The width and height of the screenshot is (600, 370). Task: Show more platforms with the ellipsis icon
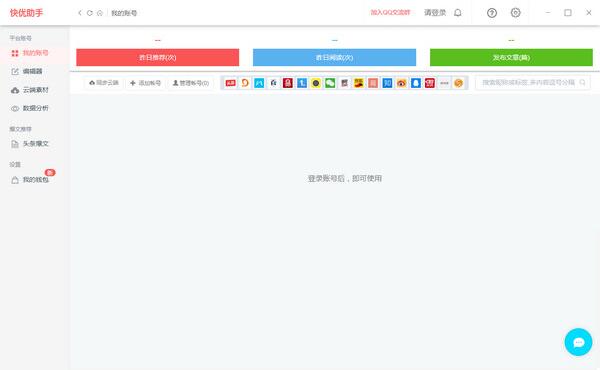[x=444, y=83]
